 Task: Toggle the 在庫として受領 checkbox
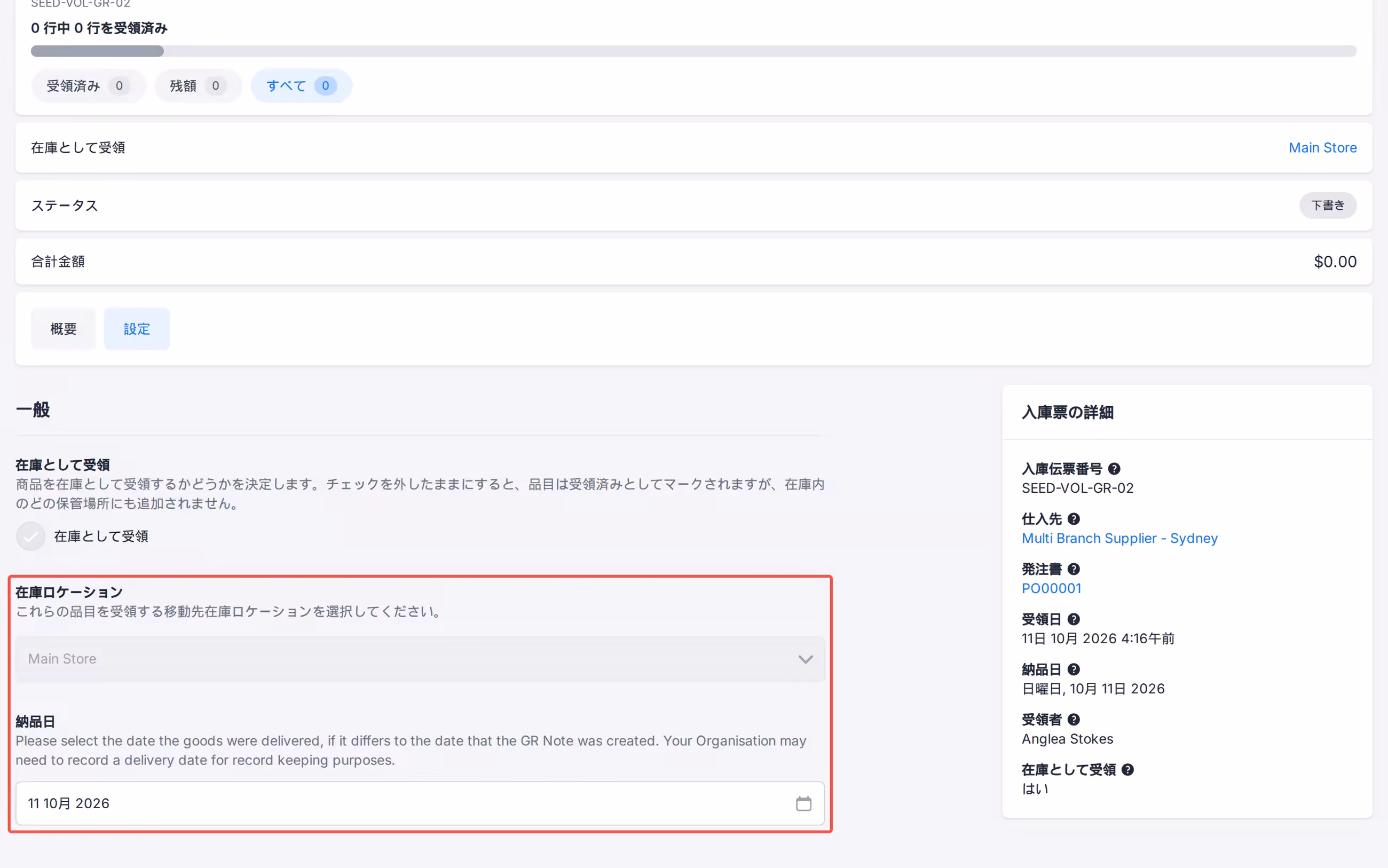pos(30,536)
